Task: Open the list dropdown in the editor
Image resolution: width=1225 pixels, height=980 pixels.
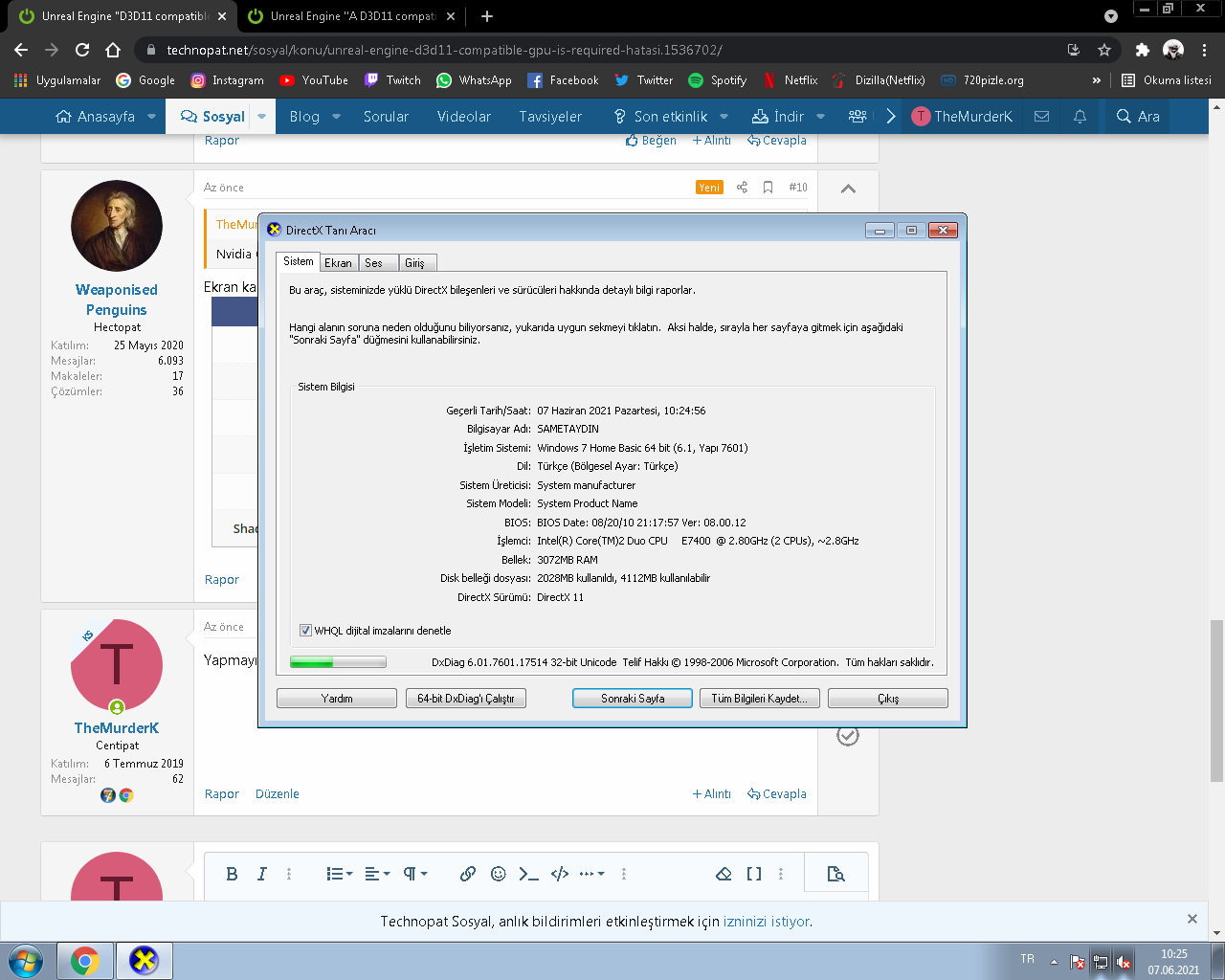Action: pos(340,874)
